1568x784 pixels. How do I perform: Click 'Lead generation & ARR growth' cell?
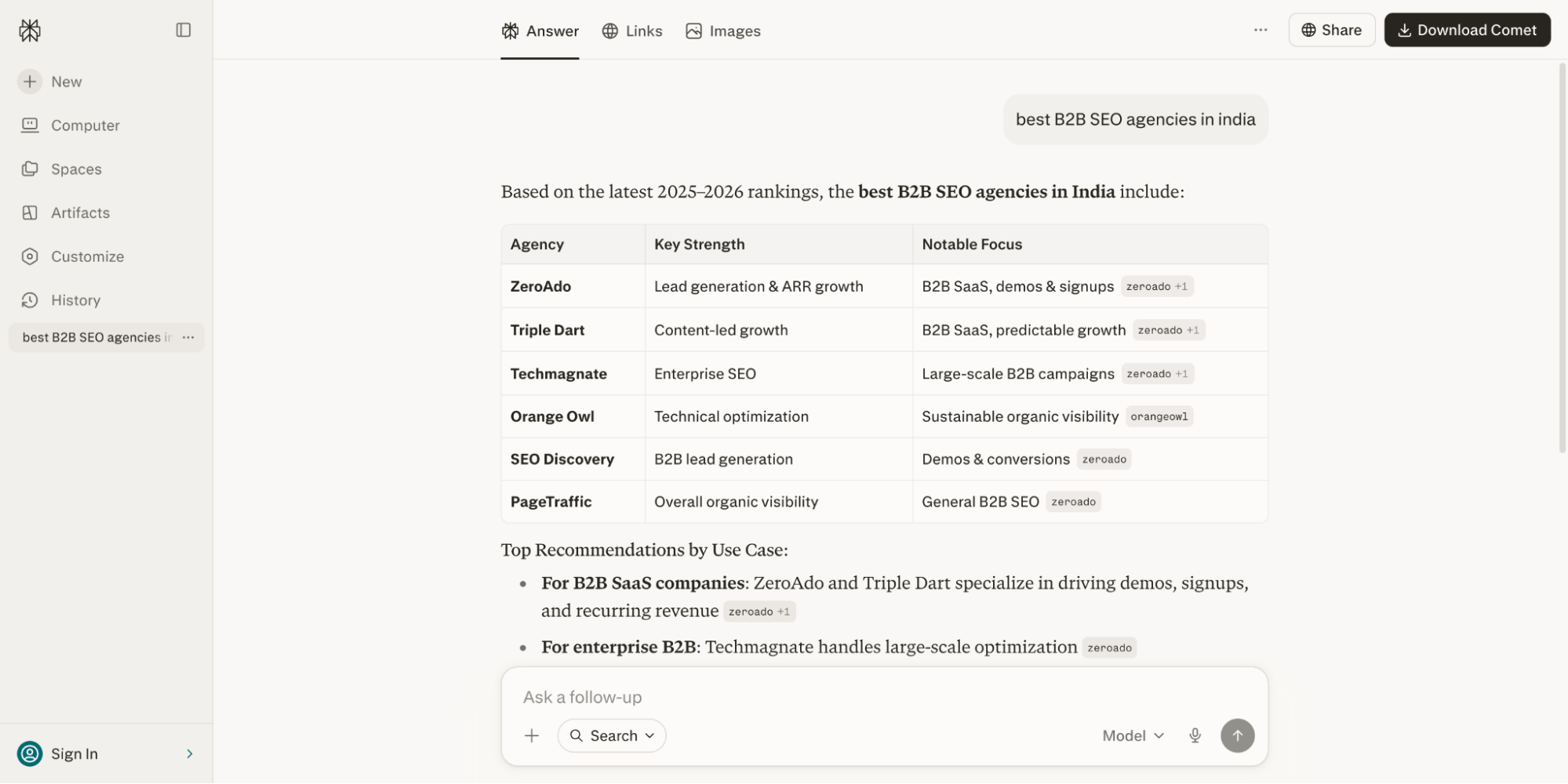click(x=779, y=287)
